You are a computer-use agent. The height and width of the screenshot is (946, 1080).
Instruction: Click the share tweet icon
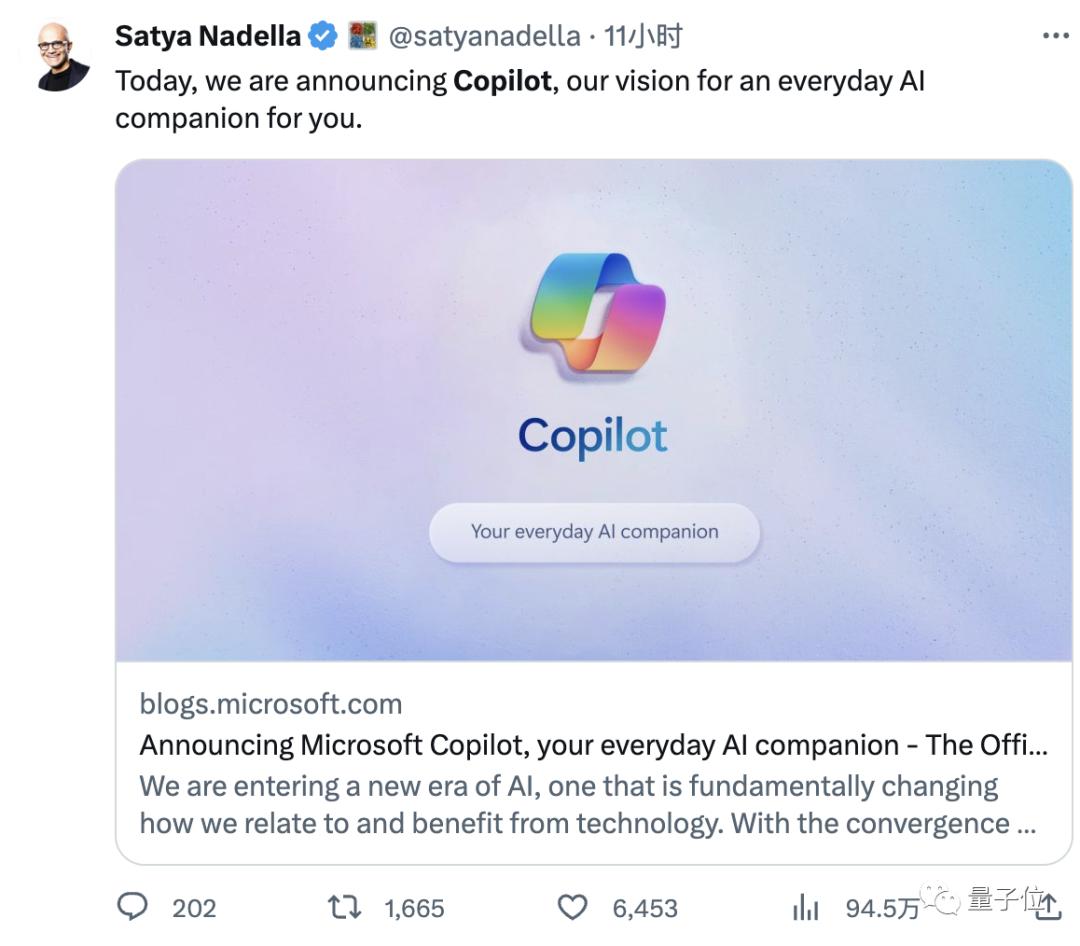1048,908
